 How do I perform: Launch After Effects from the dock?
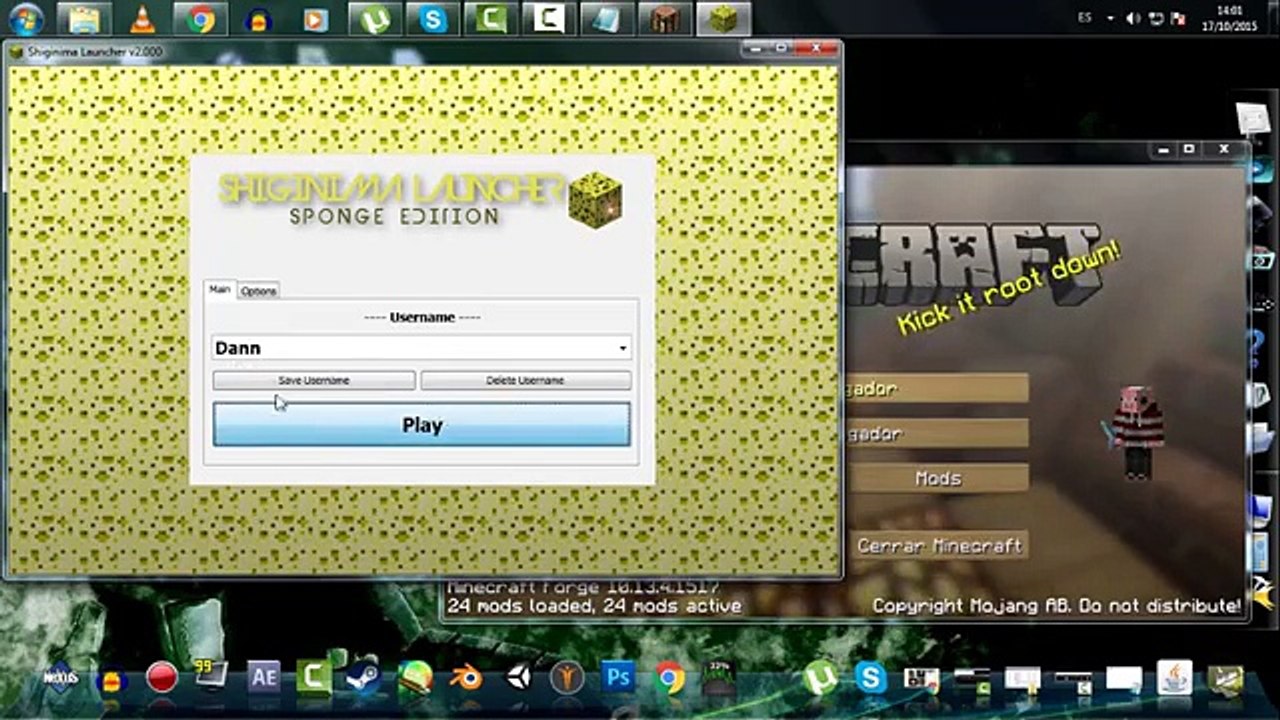(264, 677)
